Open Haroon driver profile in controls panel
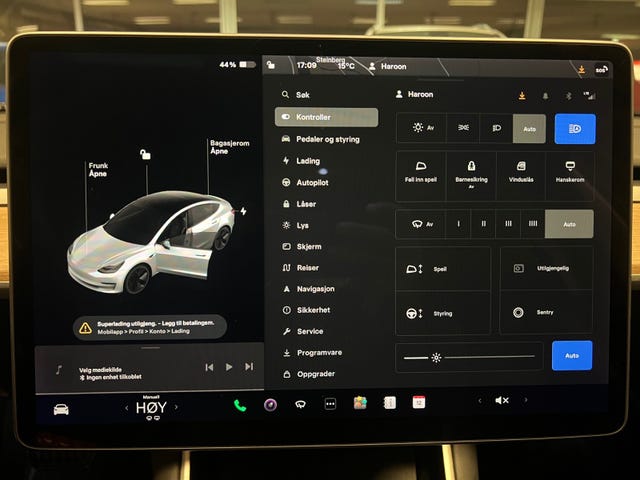Image resolution: width=640 pixels, height=480 pixels. coord(414,94)
